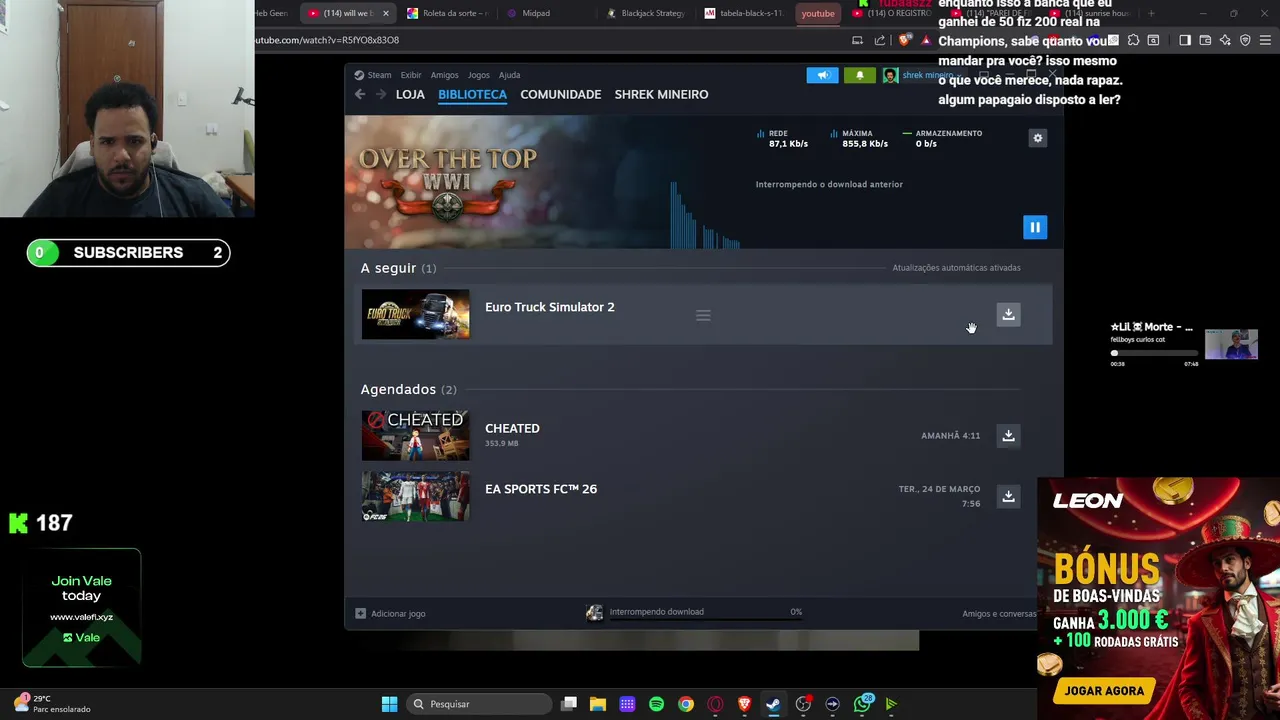Image resolution: width=1280 pixels, height=720 pixels.
Task: Open the Jogos menu
Action: click(x=479, y=75)
